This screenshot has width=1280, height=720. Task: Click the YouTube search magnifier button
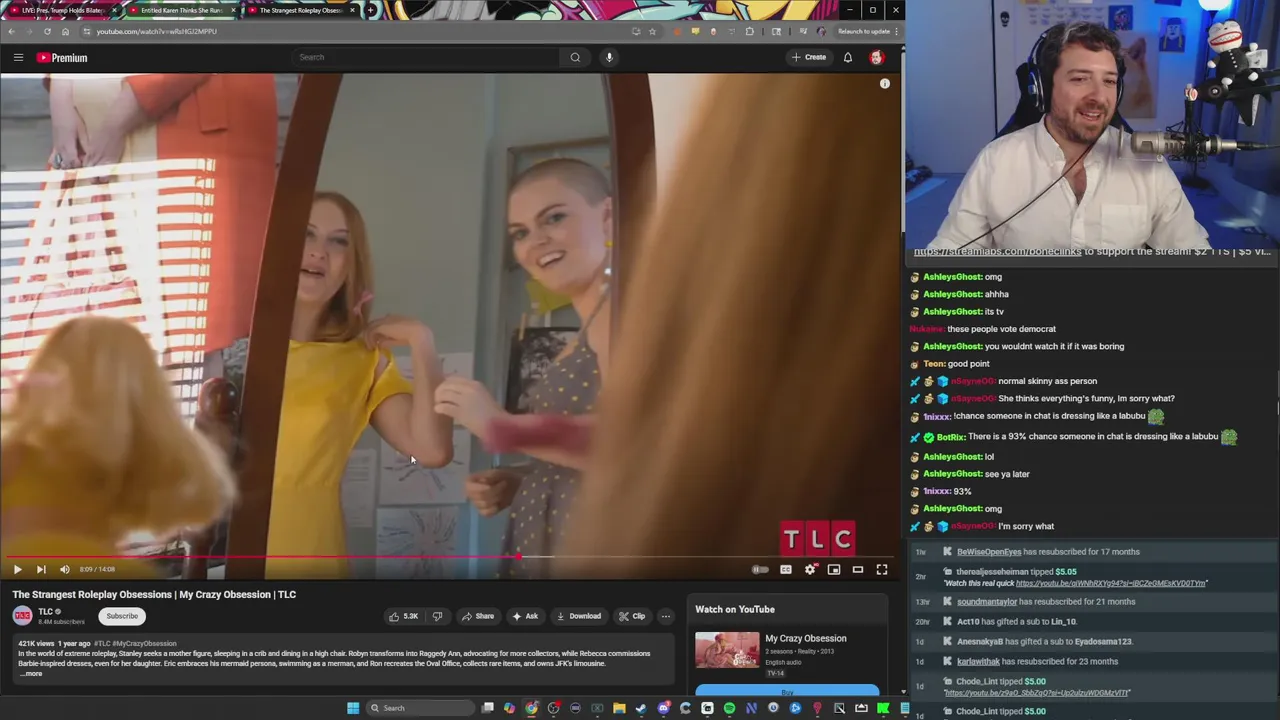575,57
